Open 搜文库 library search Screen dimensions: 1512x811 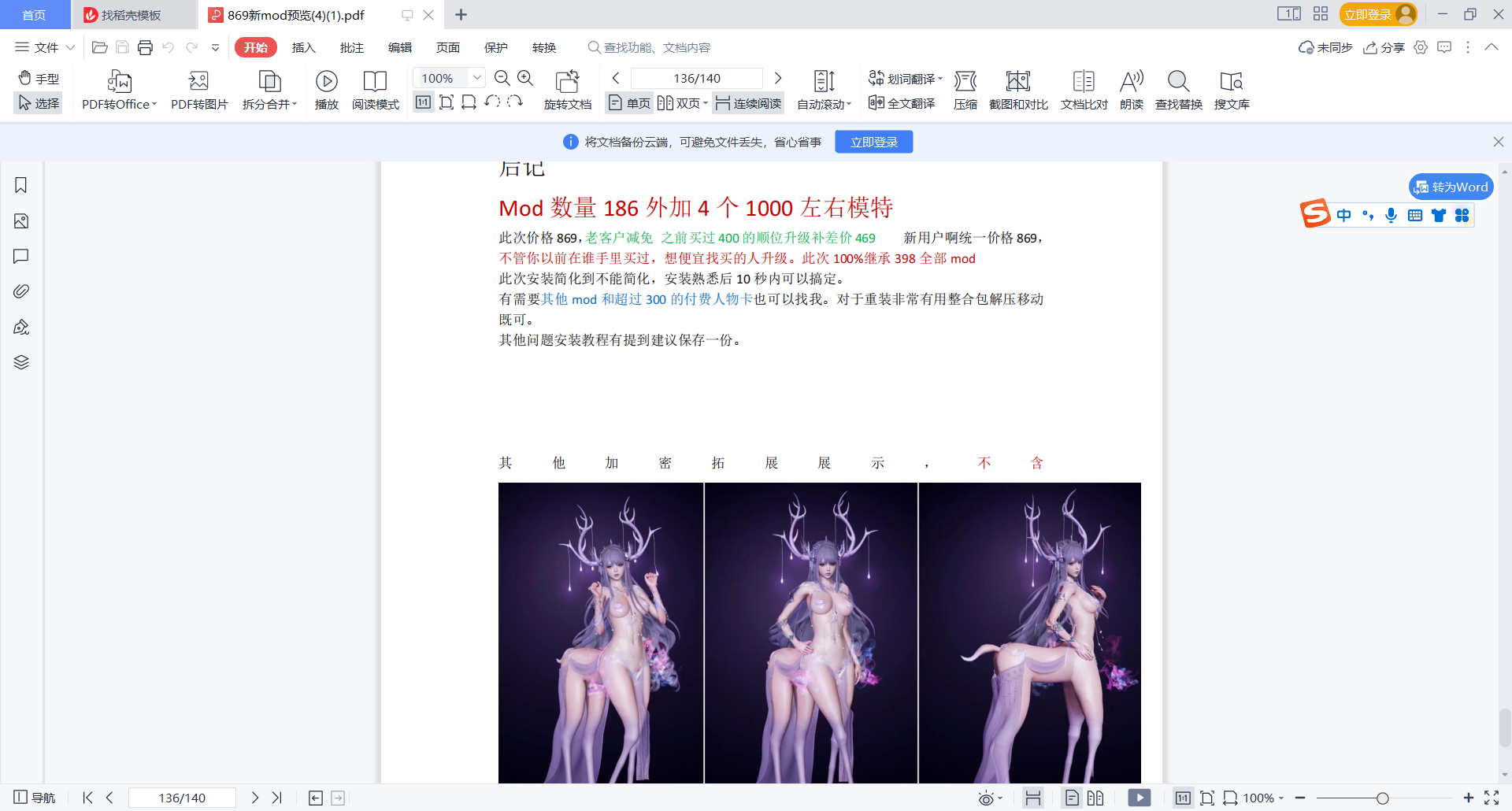1232,91
